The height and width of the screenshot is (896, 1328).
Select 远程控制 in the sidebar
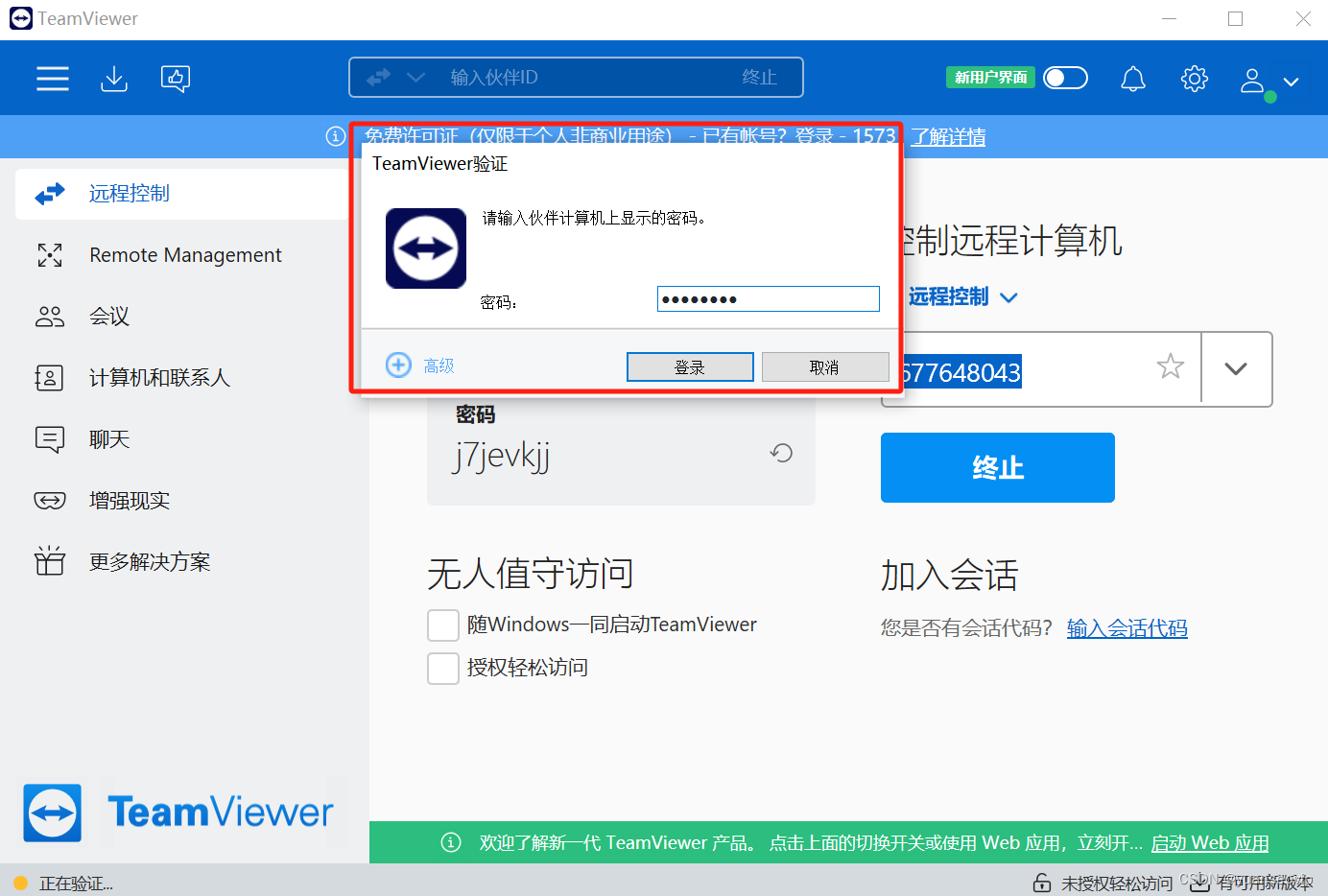(182, 194)
